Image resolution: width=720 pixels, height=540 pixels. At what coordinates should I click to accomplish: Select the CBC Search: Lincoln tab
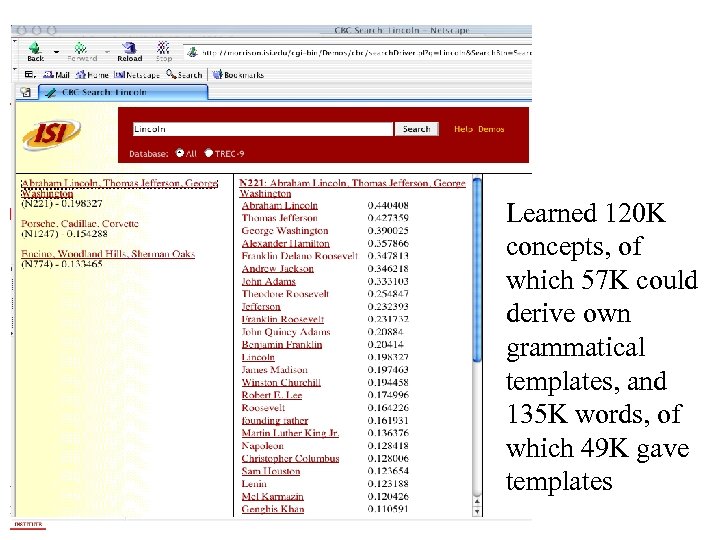123,92
